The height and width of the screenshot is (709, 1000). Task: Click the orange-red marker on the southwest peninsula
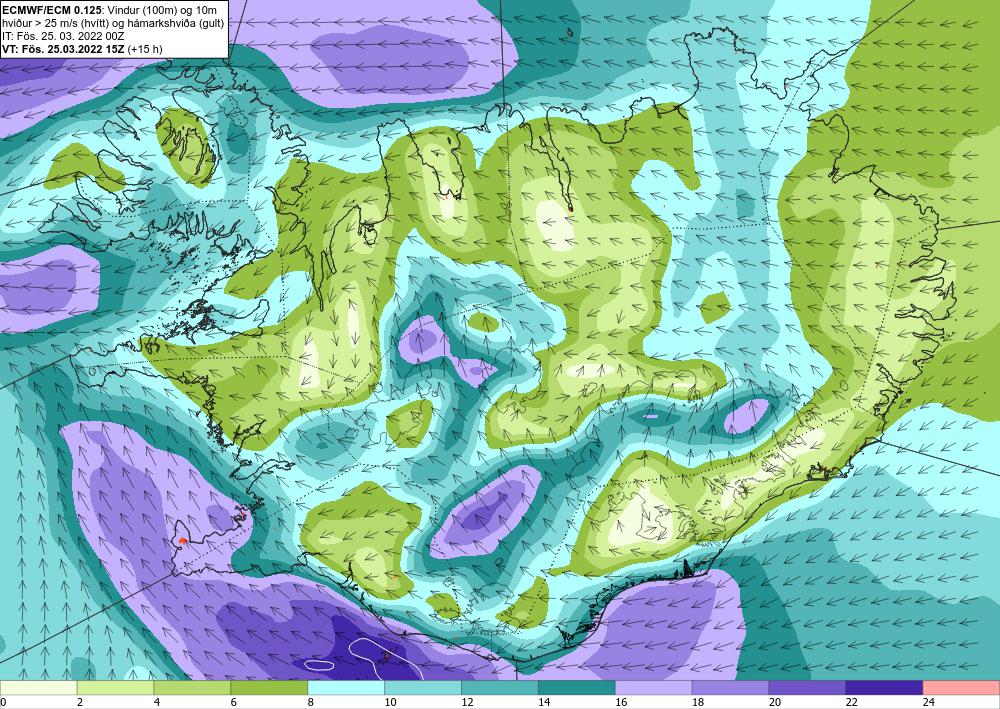pyautogui.click(x=182, y=541)
